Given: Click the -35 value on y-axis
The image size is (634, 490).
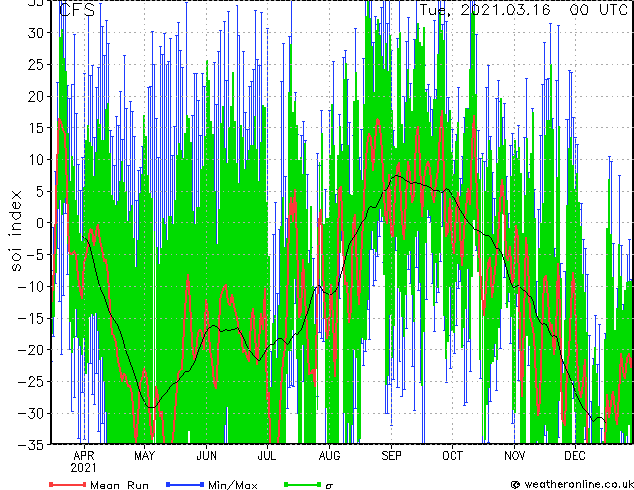Looking at the screenshot, I should pos(31,445).
